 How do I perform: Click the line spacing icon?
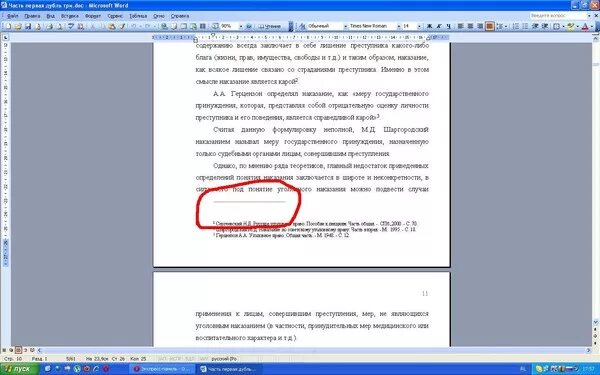(499, 26)
